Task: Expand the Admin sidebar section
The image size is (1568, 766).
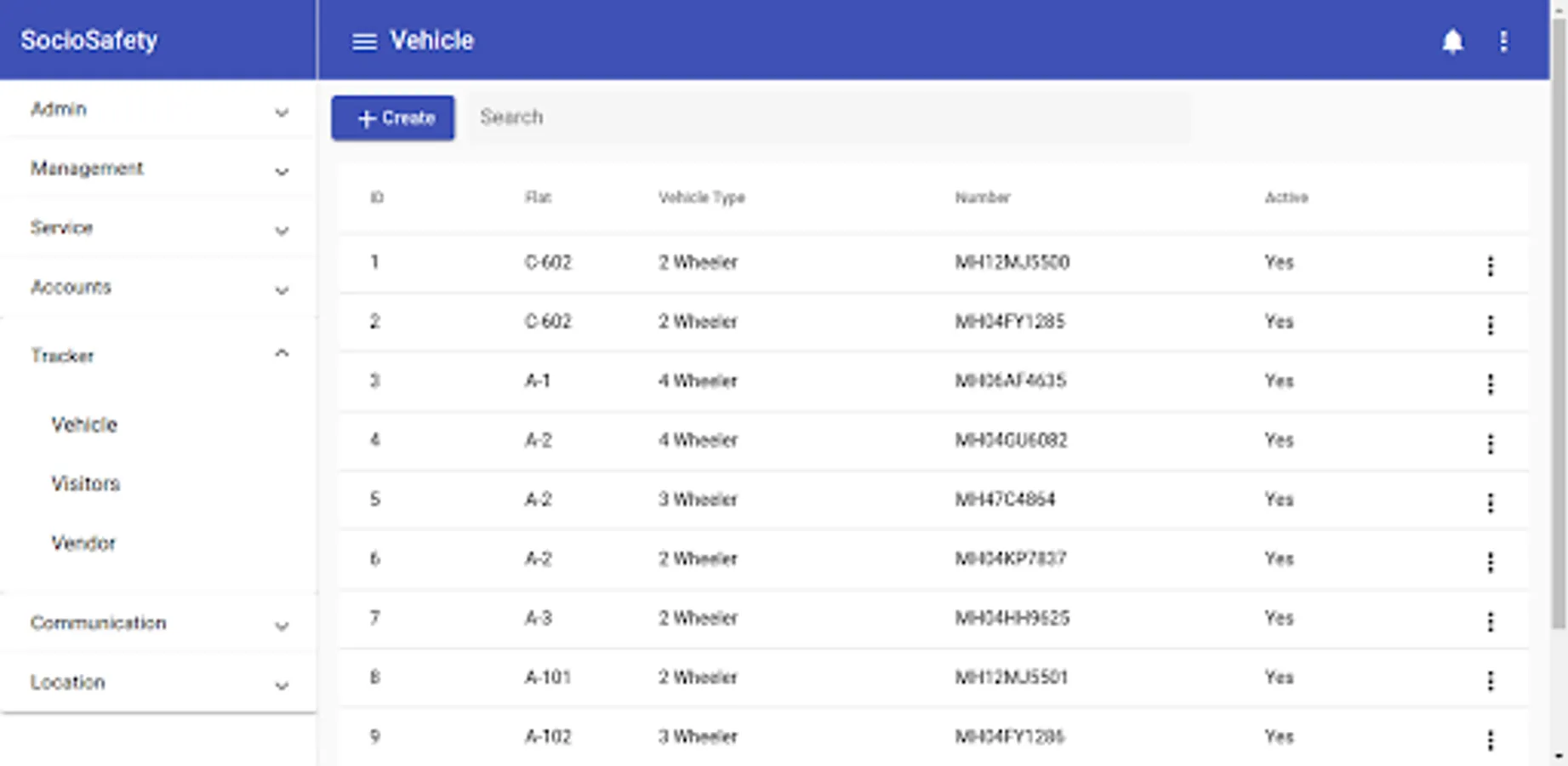Action: click(158, 110)
